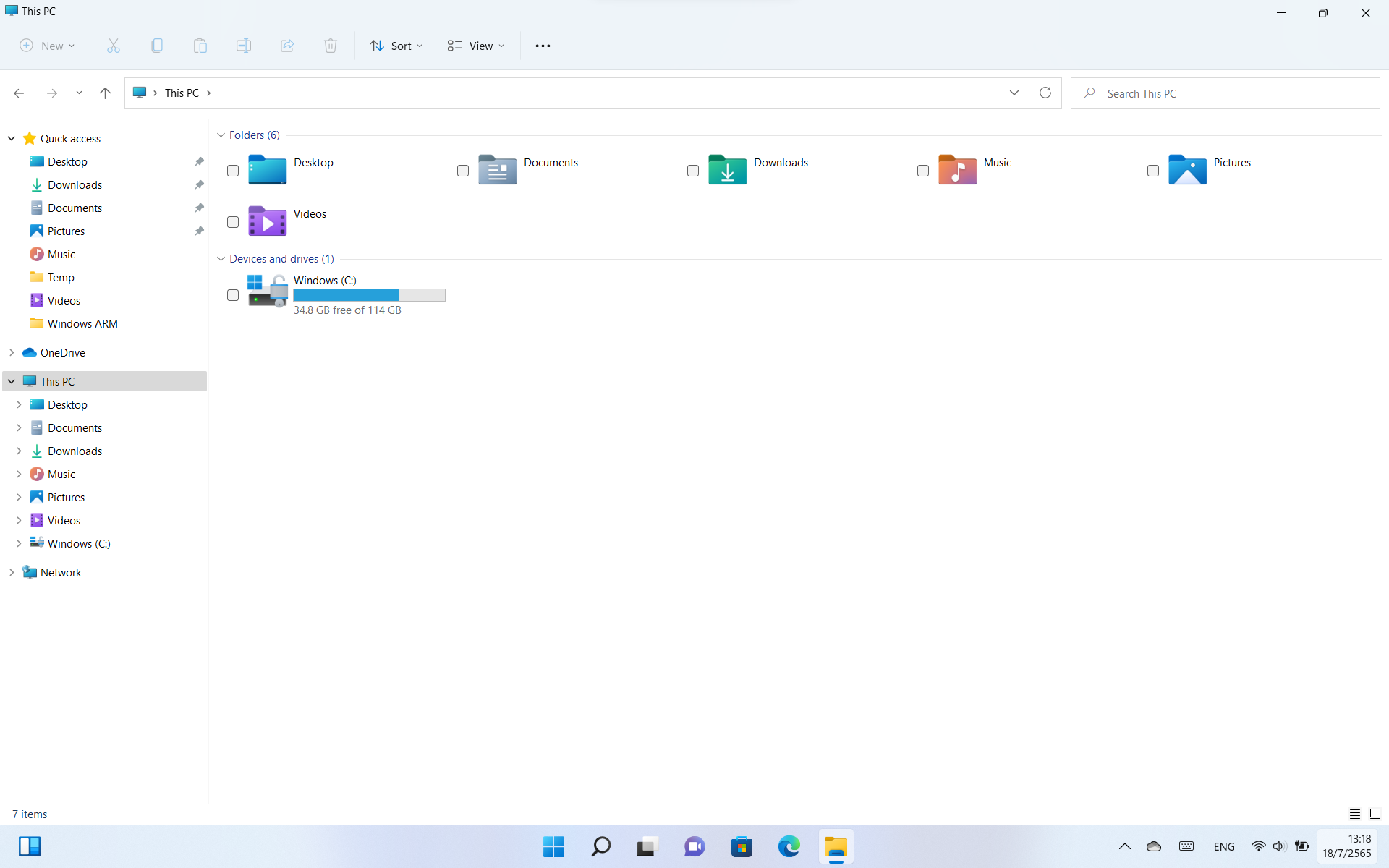Open Microsoft Edge from the taskbar
The height and width of the screenshot is (868, 1389).
coord(789,846)
